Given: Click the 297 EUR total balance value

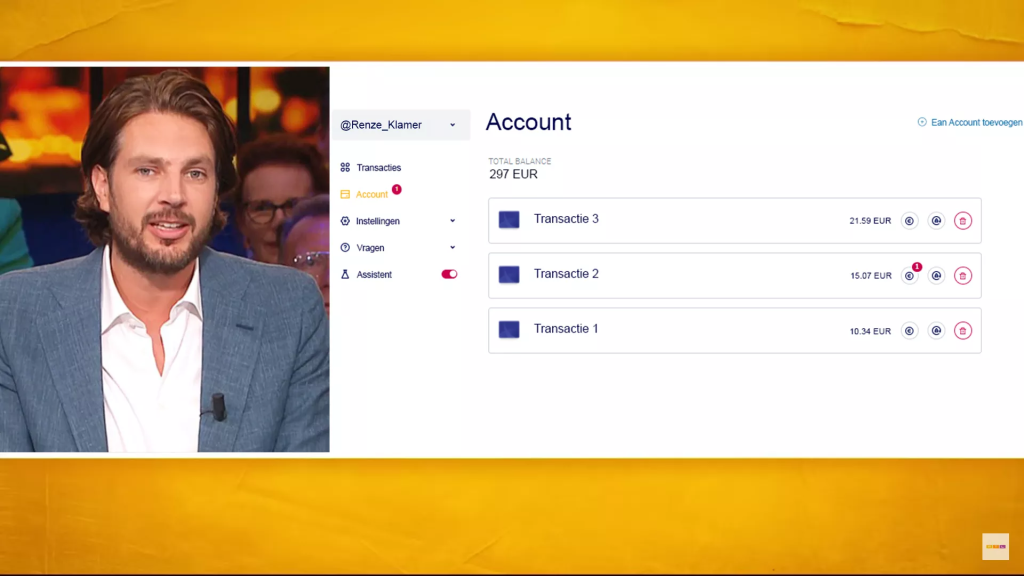Looking at the screenshot, I should [x=513, y=174].
